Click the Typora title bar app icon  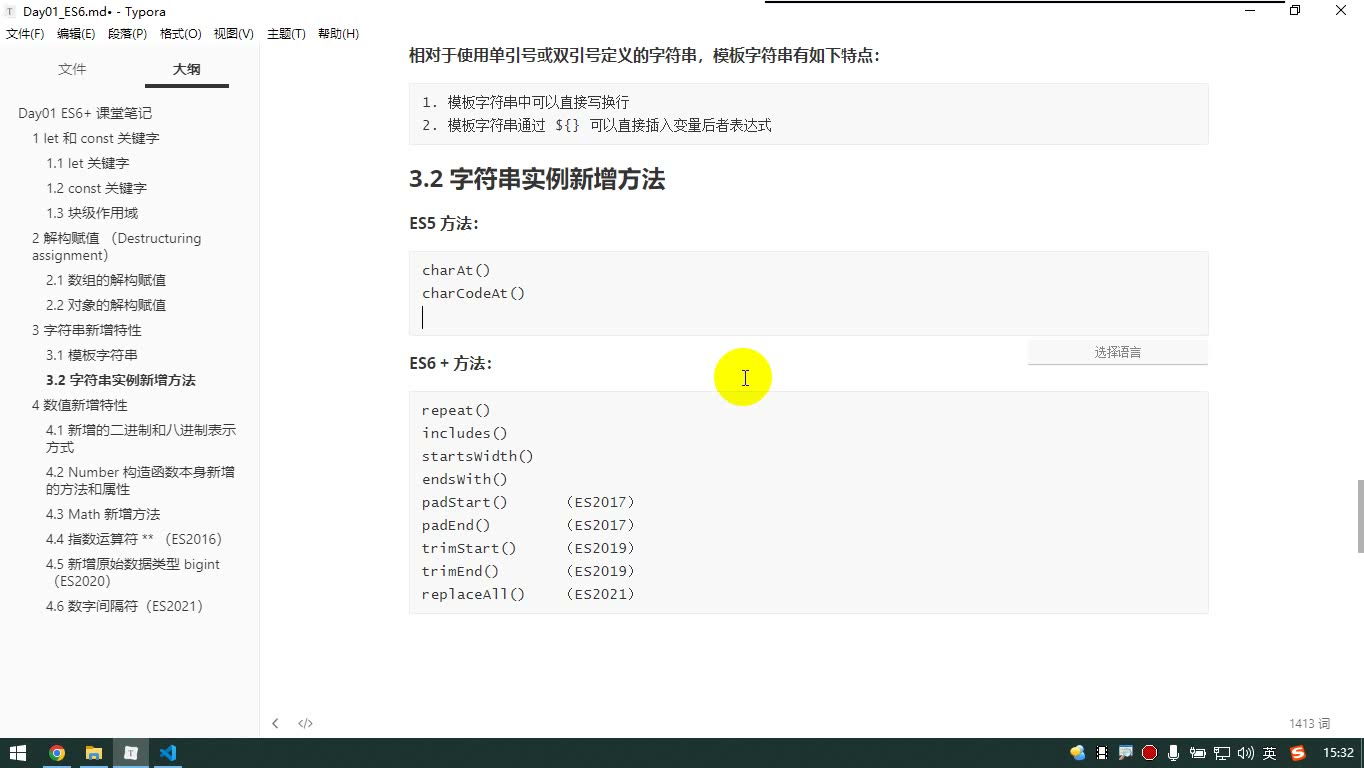(x=10, y=11)
